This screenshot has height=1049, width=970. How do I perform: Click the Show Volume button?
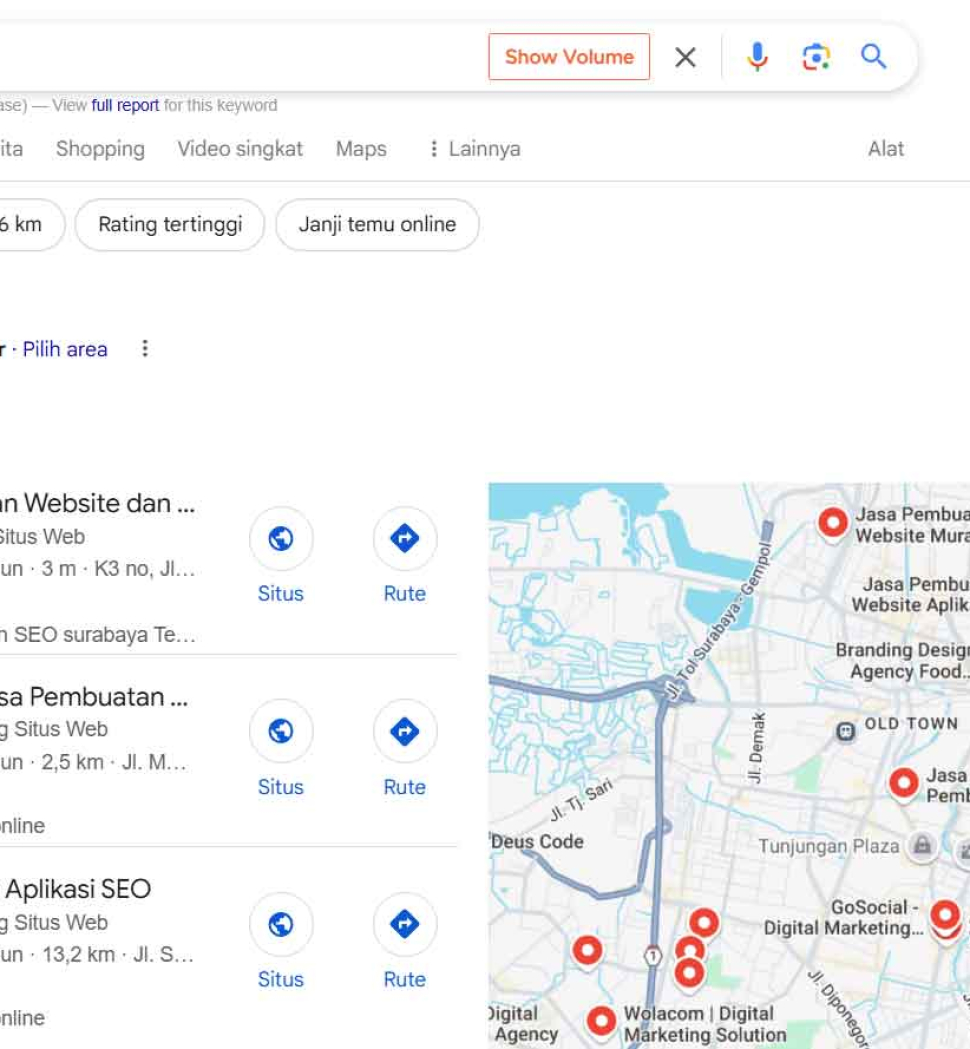coord(569,57)
